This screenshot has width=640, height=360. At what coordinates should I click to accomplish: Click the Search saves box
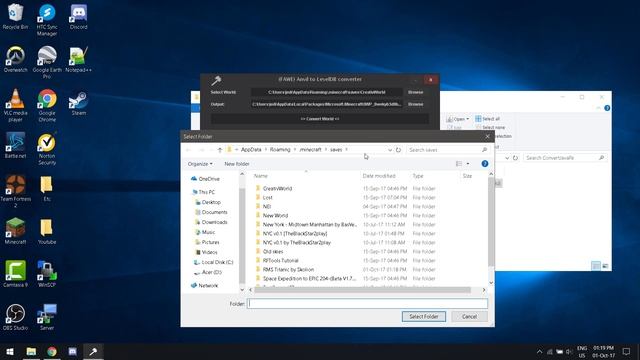coord(447,150)
